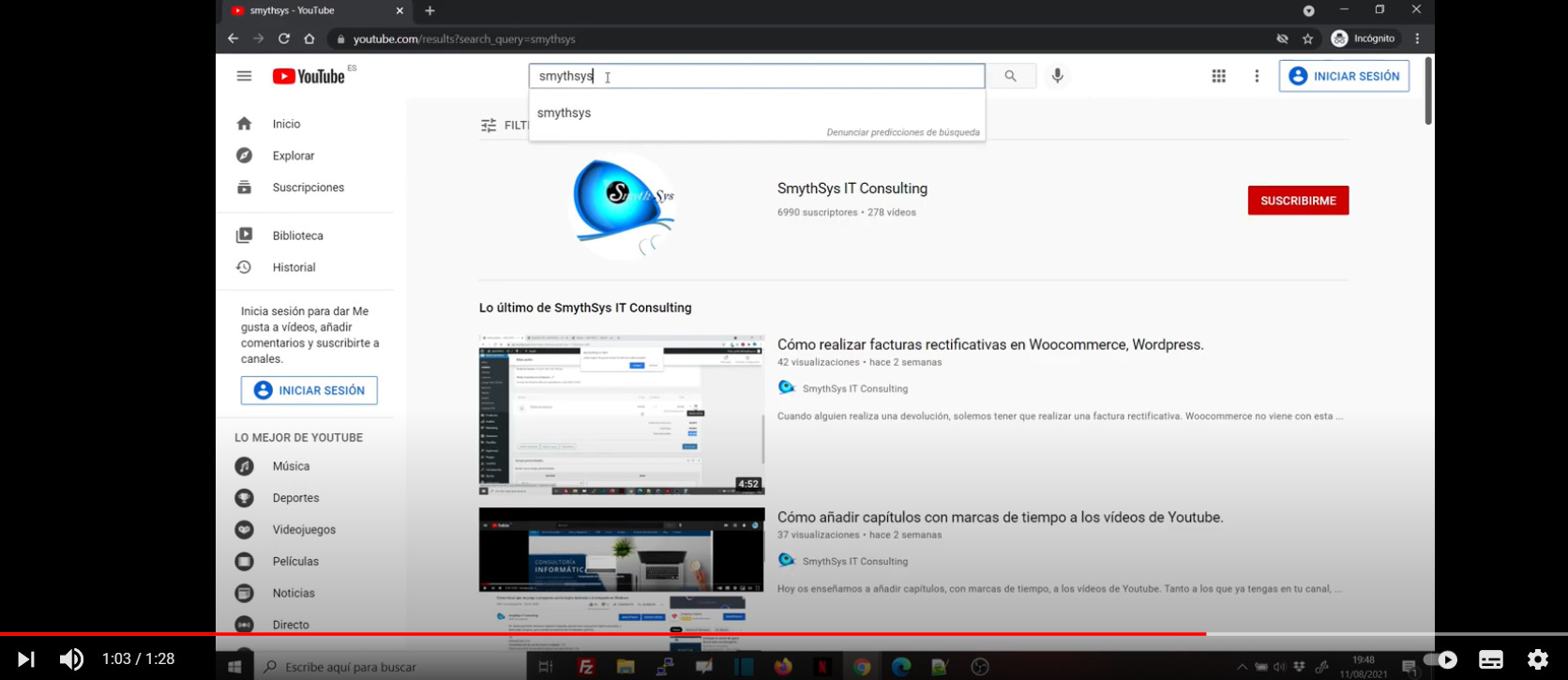The width and height of the screenshot is (1568, 680).
Task: Toggle the autoplay switch in player
Action: (1440, 659)
